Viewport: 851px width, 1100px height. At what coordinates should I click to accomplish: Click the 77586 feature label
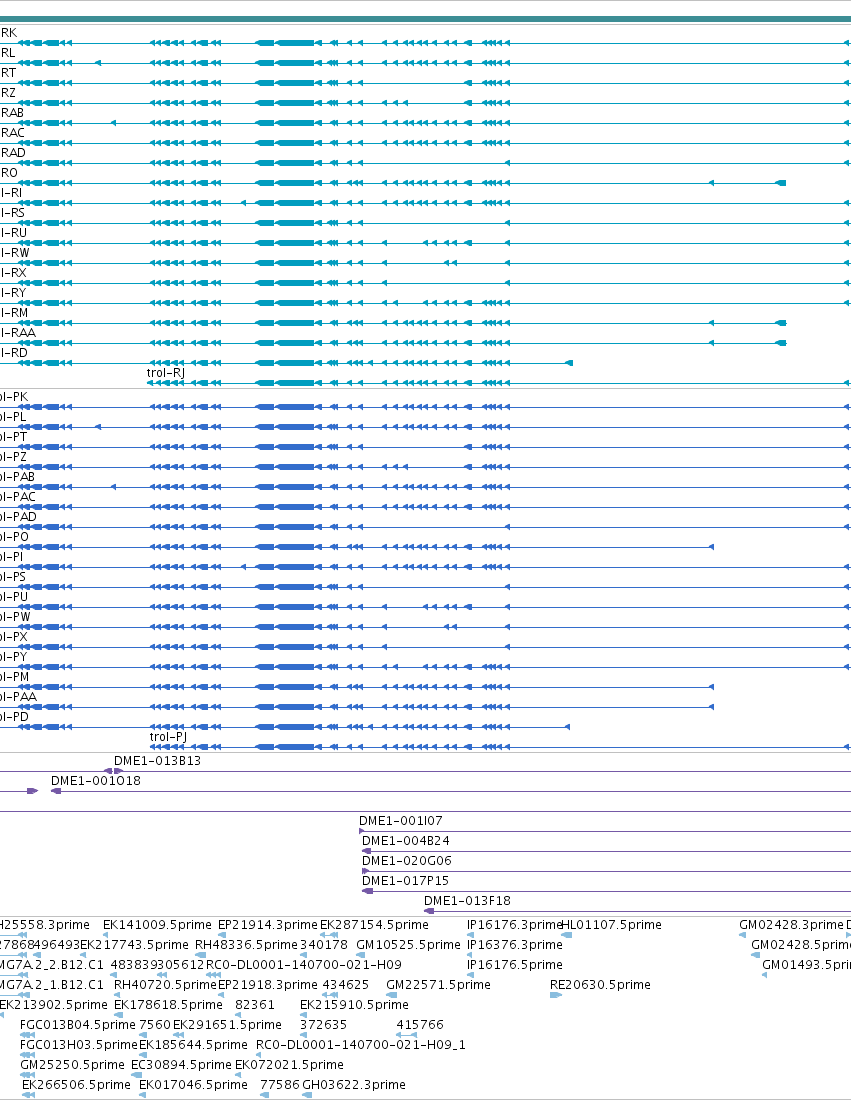click(280, 1085)
